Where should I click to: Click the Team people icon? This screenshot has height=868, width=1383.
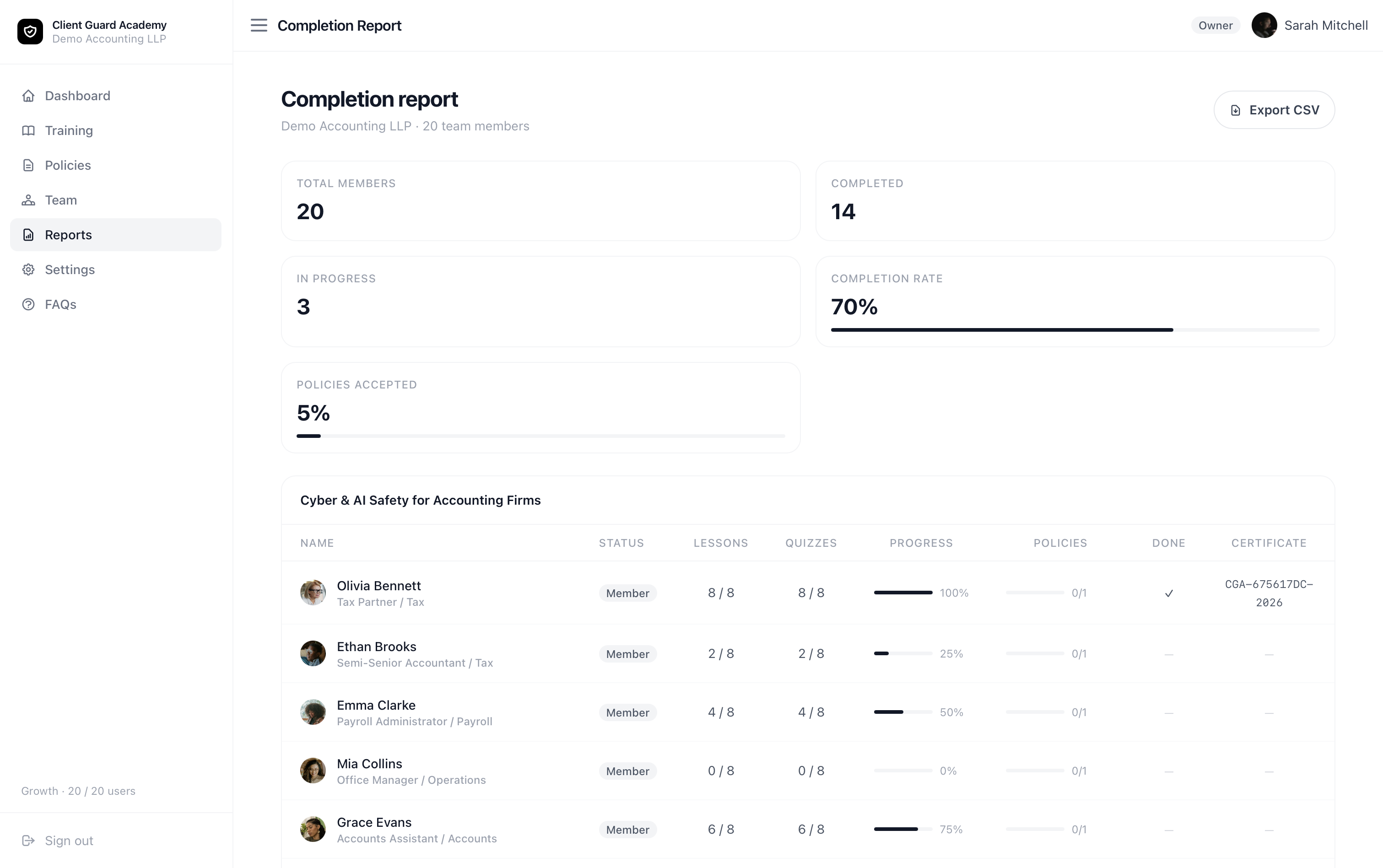click(x=28, y=200)
